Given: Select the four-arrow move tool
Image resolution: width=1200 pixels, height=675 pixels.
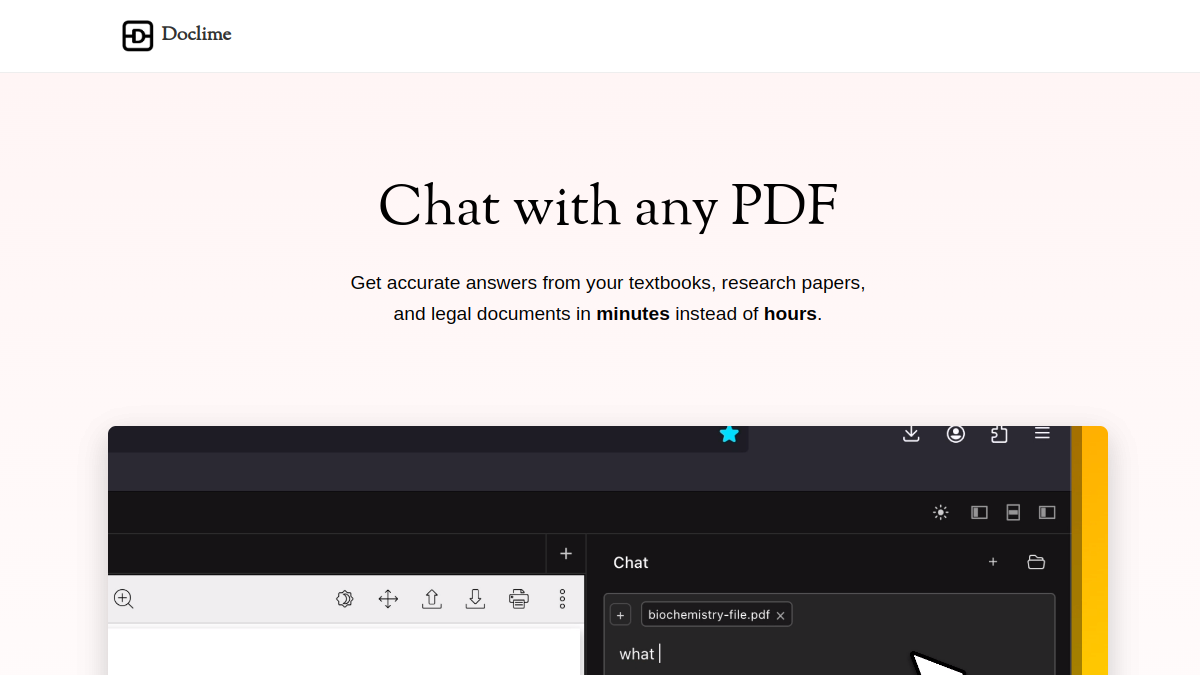Looking at the screenshot, I should 388,599.
